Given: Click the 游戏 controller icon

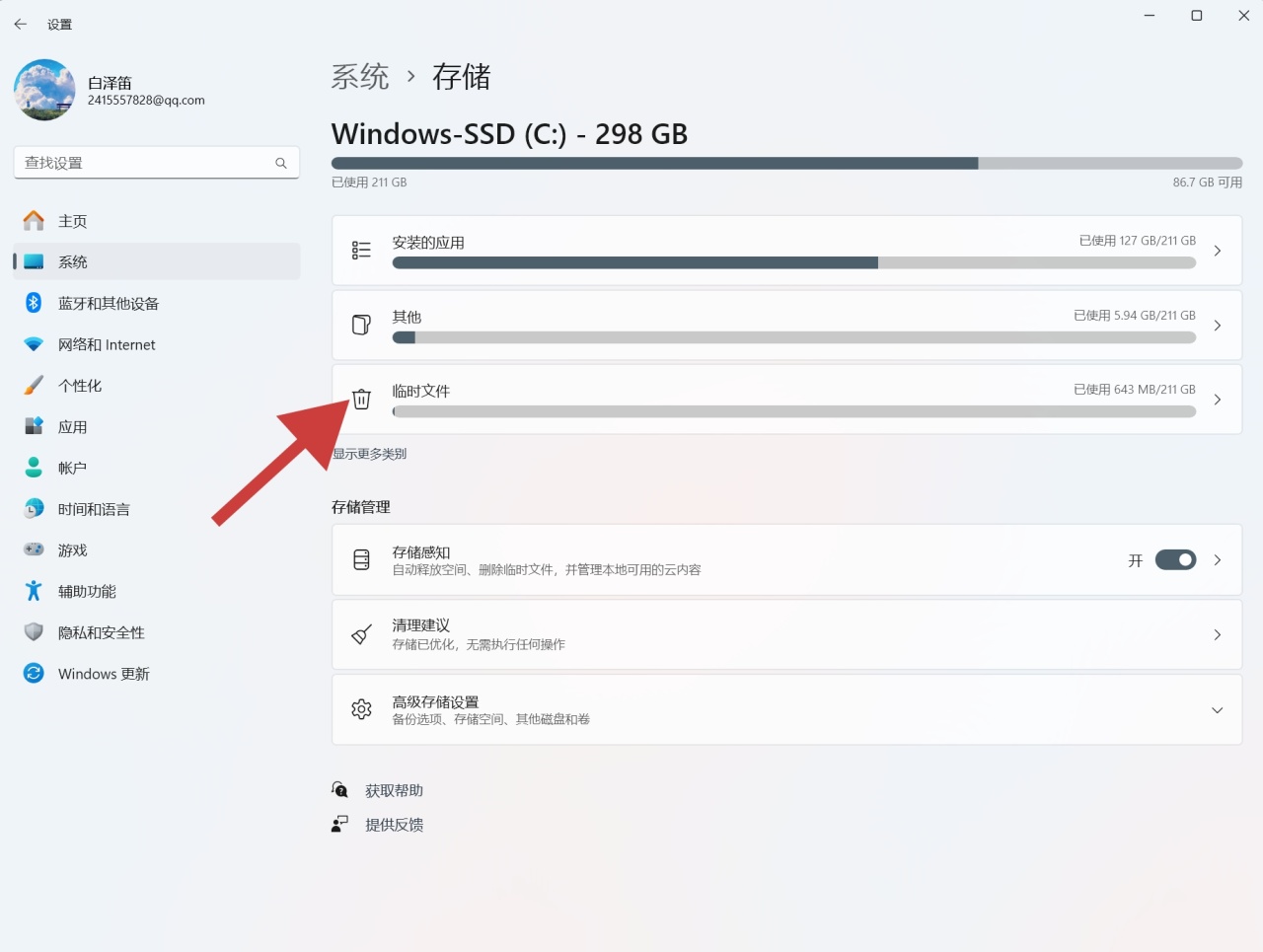Looking at the screenshot, I should point(34,549).
